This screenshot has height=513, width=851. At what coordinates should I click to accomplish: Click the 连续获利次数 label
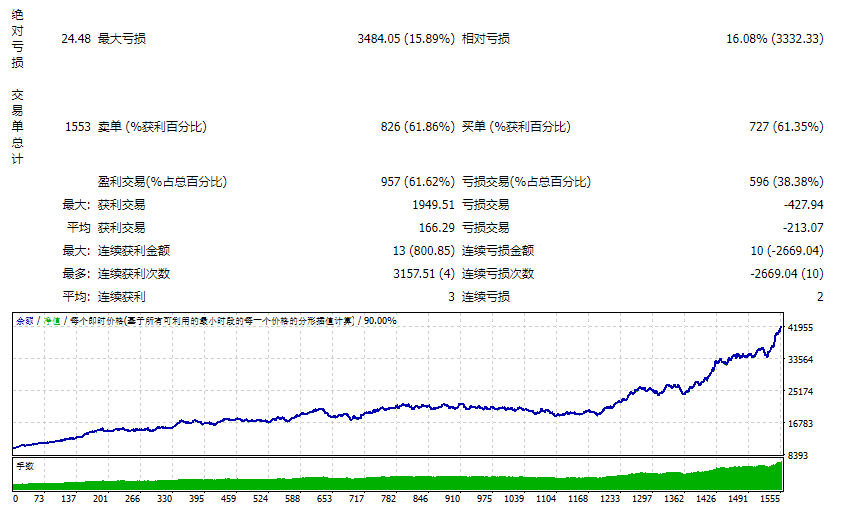pyautogui.click(x=134, y=274)
